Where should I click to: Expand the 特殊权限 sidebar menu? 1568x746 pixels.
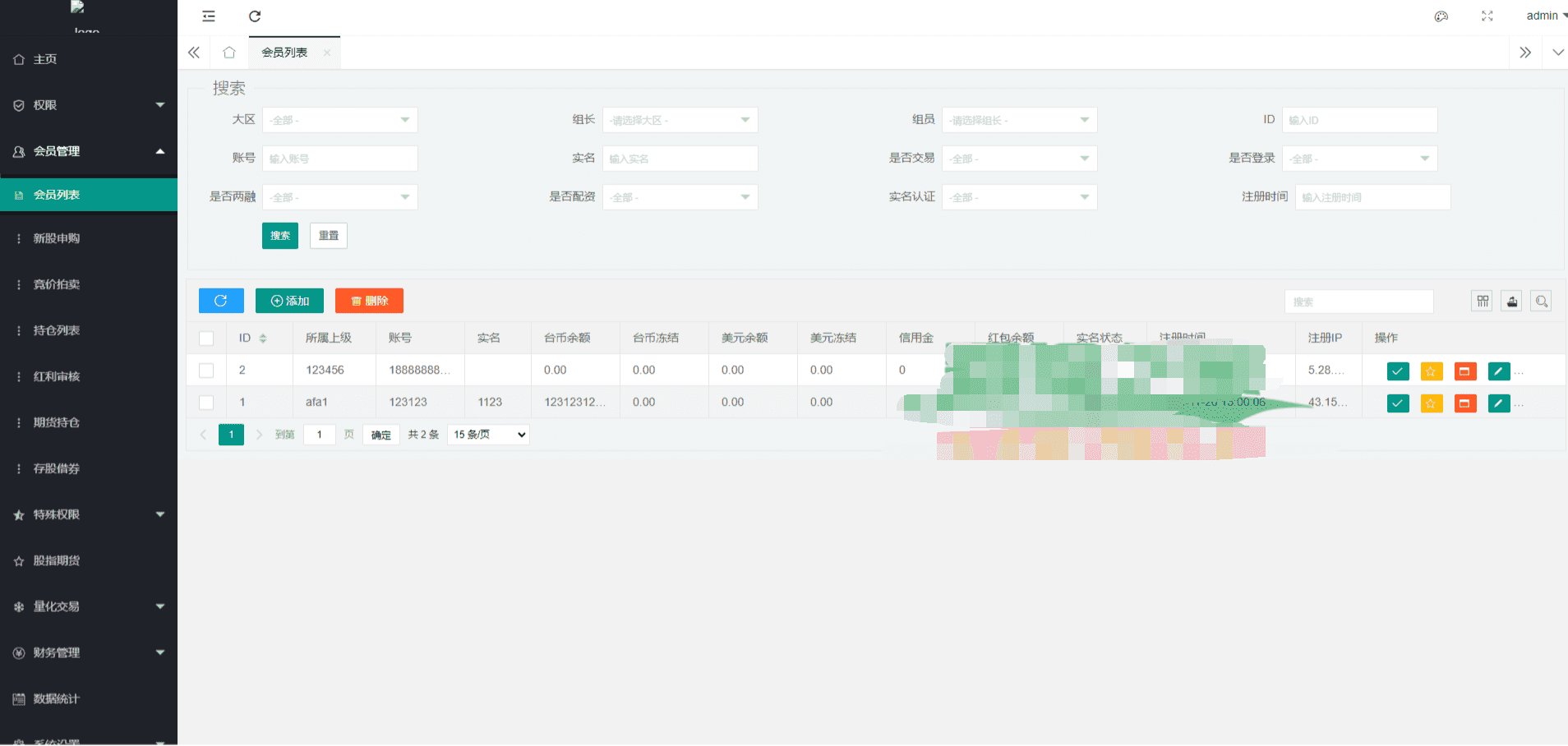[89, 514]
